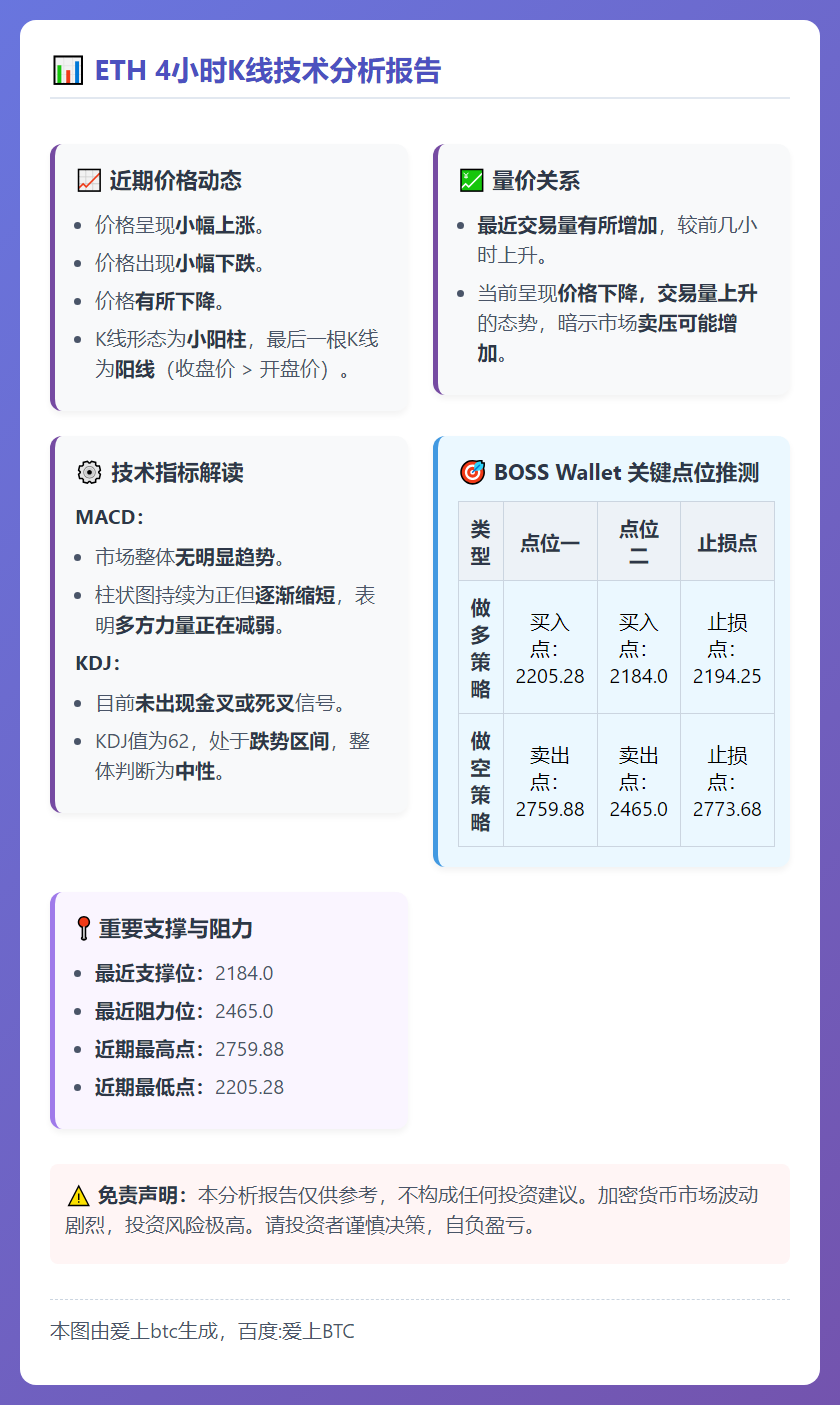The width and height of the screenshot is (840, 1405).
Task: Click the line 价格有所下降
Action: pyautogui.click(x=160, y=301)
